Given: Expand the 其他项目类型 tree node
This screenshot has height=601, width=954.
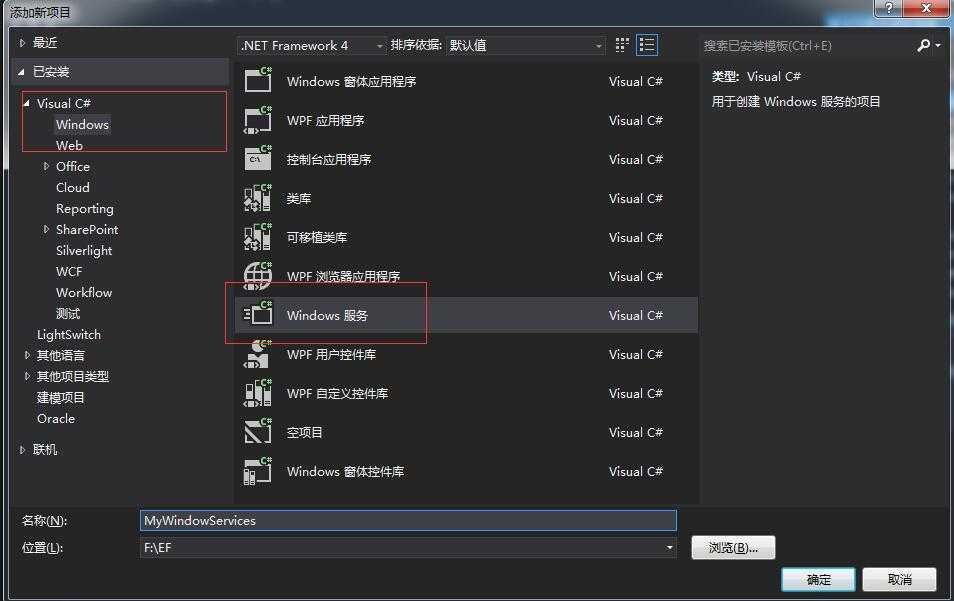Looking at the screenshot, I should (27, 376).
